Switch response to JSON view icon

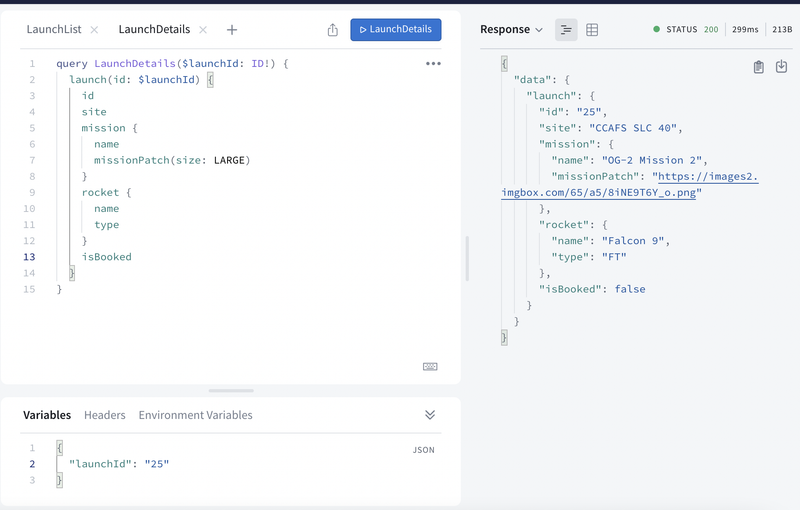(566, 30)
